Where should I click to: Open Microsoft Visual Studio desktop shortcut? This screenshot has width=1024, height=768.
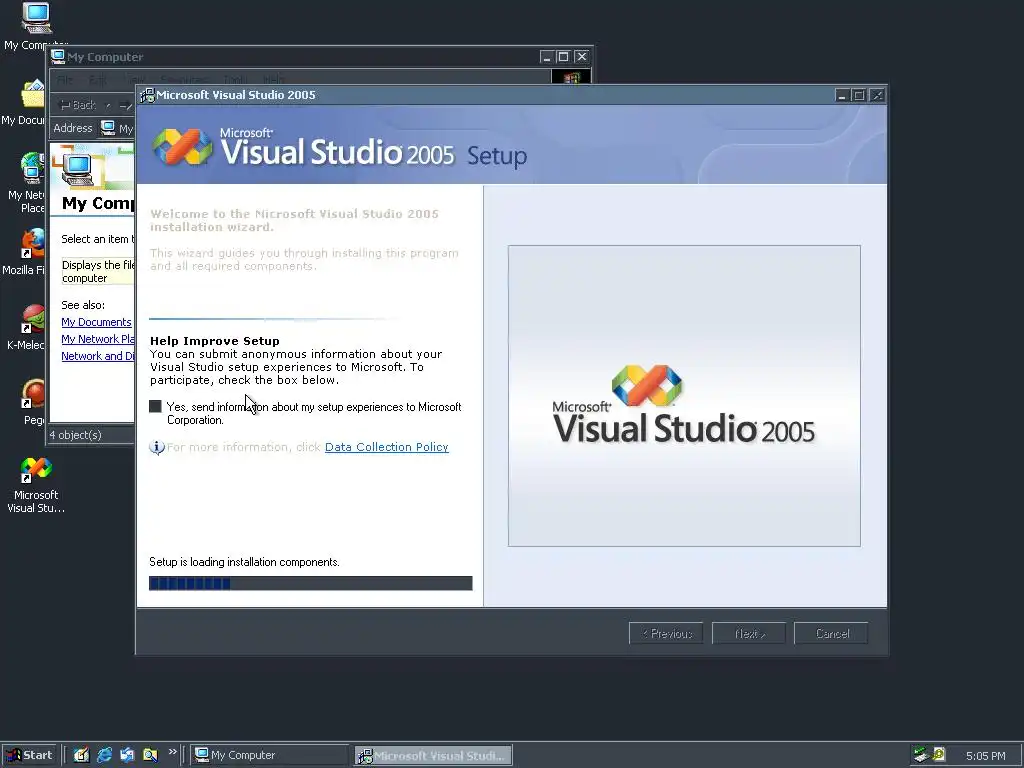coord(36,470)
